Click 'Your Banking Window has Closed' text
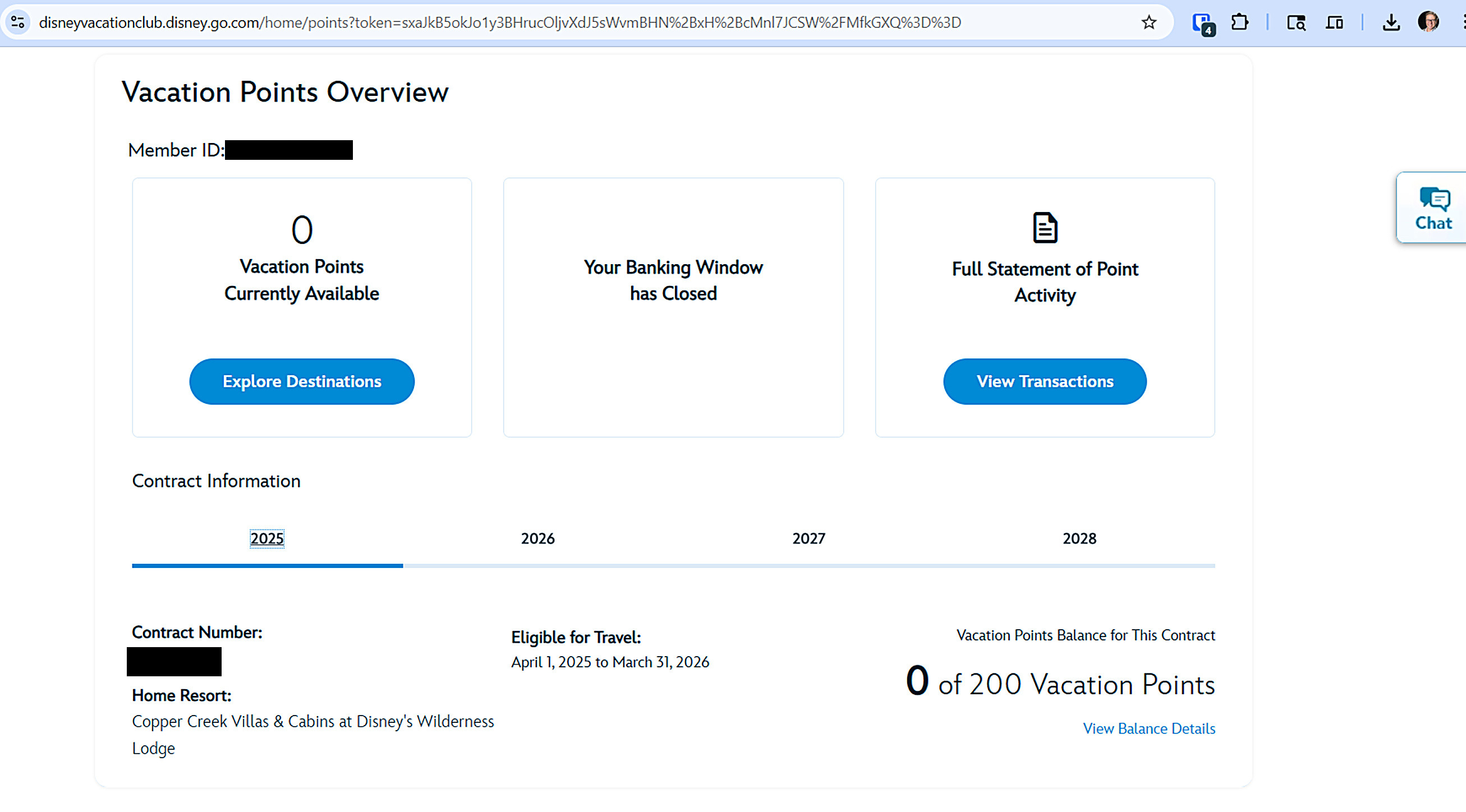Screen dimensions: 1466x812 (673, 280)
